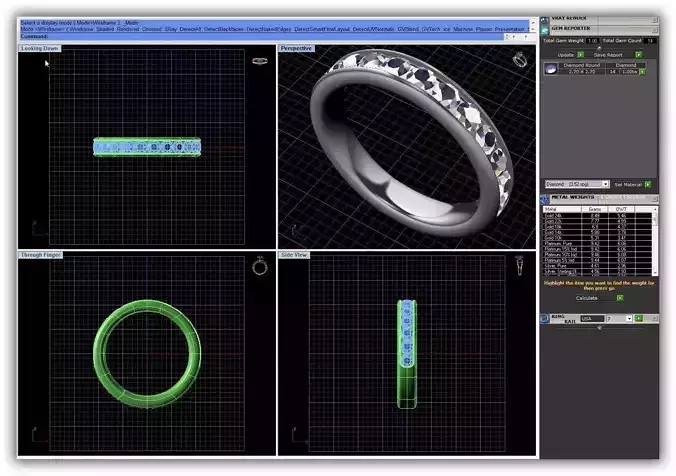Viewport: 676px width, 476px height.
Task: Click Metal Weights table scroll up arrow
Action: click(x=655, y=209)
